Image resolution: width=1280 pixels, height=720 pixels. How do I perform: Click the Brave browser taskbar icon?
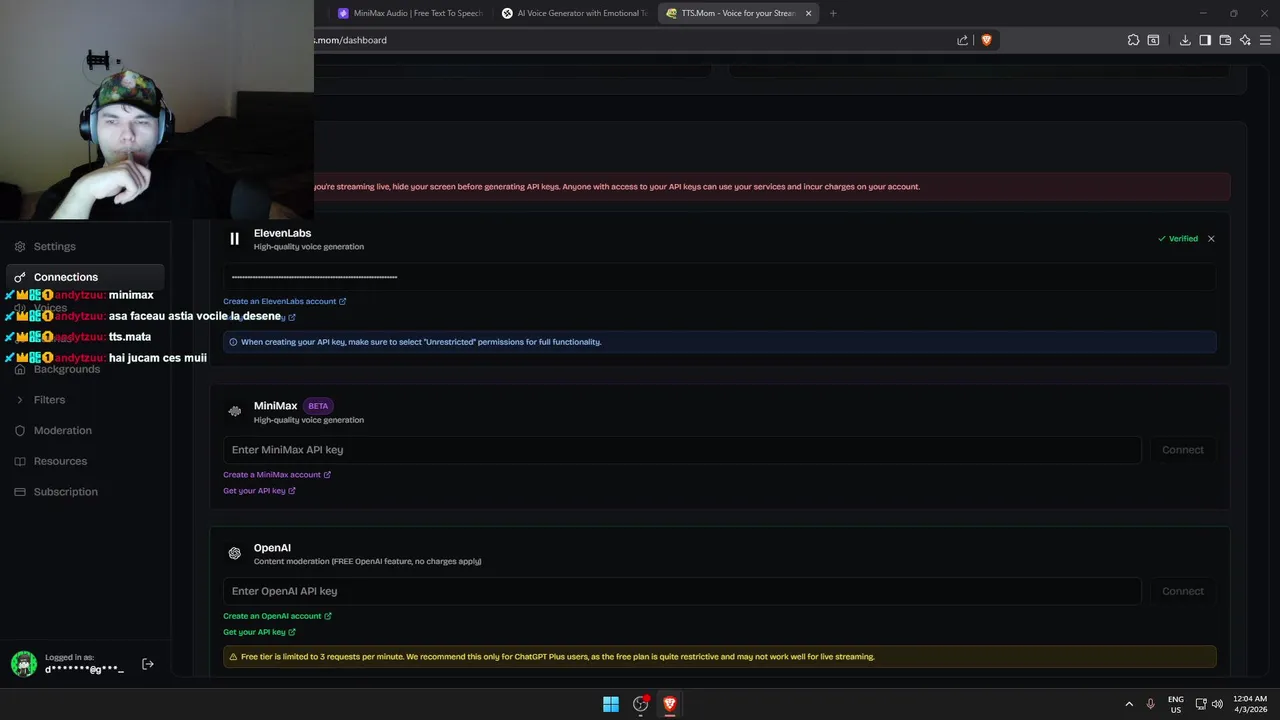pos(670,704)
